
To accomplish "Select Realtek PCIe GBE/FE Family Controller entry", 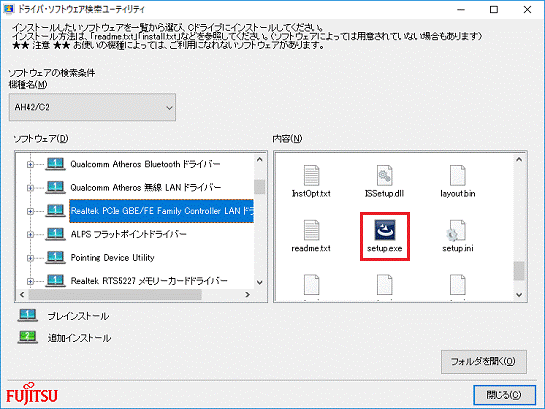I will coord(162,211).
